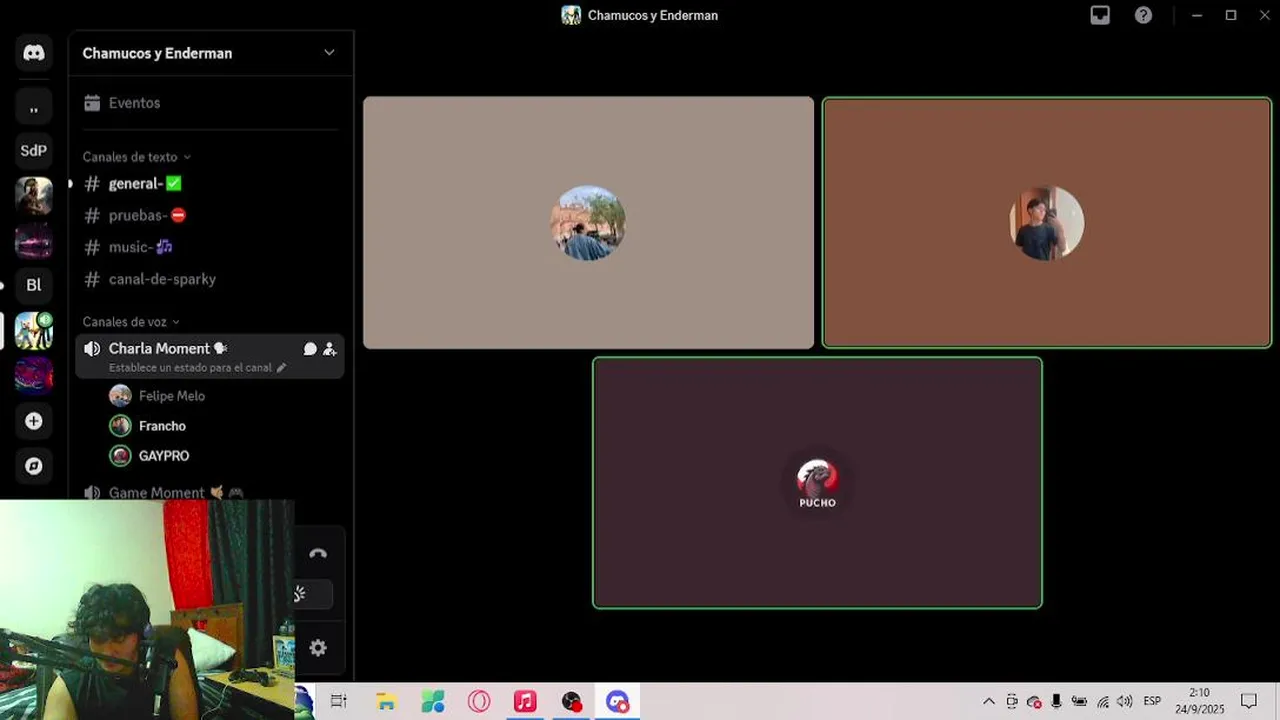This screenshot has width=1280, height=720.
Task: Open Windows notification center
Action: [1249, 701]
